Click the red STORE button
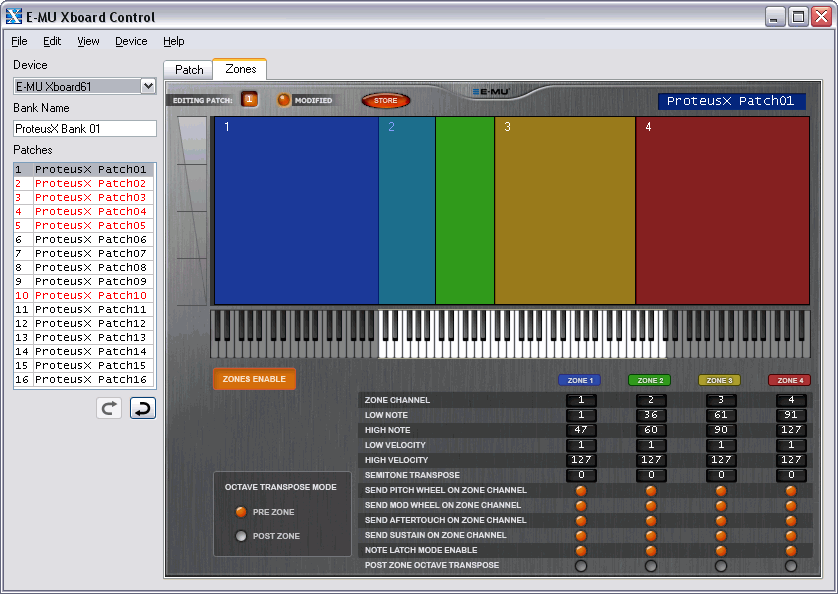The height and width of the screenshot is (594, 838). 385,101
